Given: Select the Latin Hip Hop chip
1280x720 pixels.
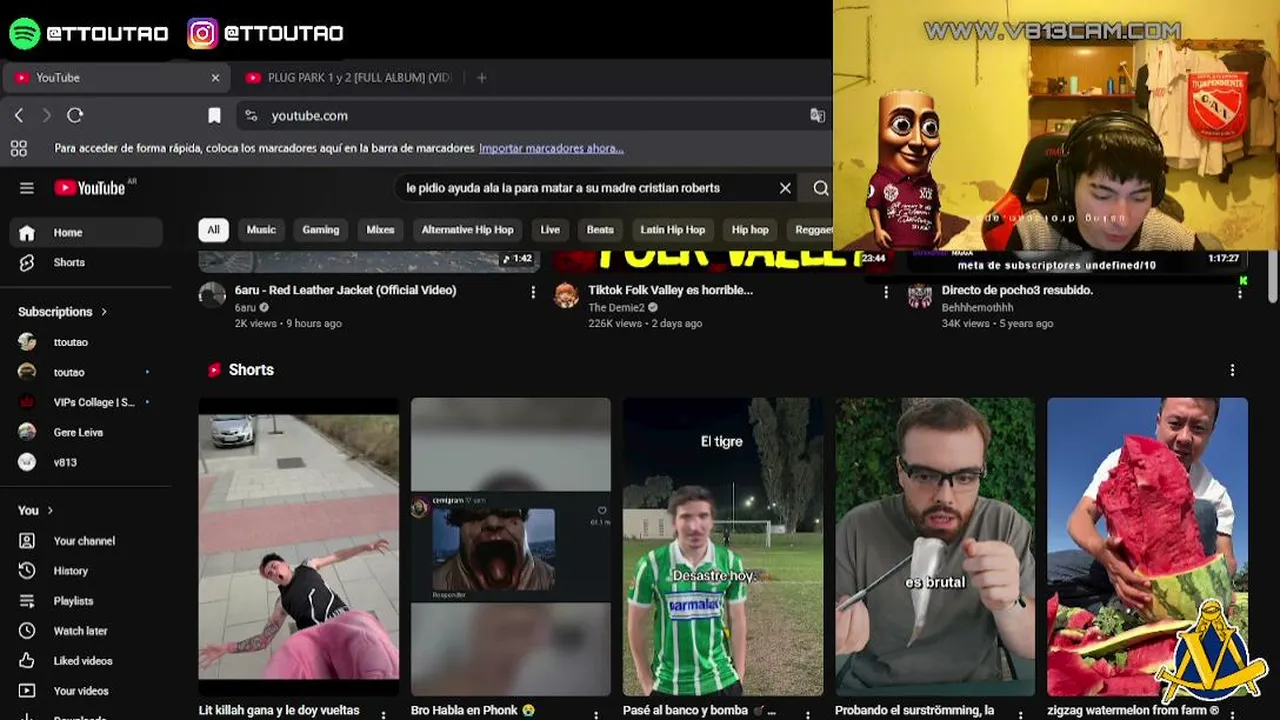Looking at the screenshot, I should tap(673, 230).
